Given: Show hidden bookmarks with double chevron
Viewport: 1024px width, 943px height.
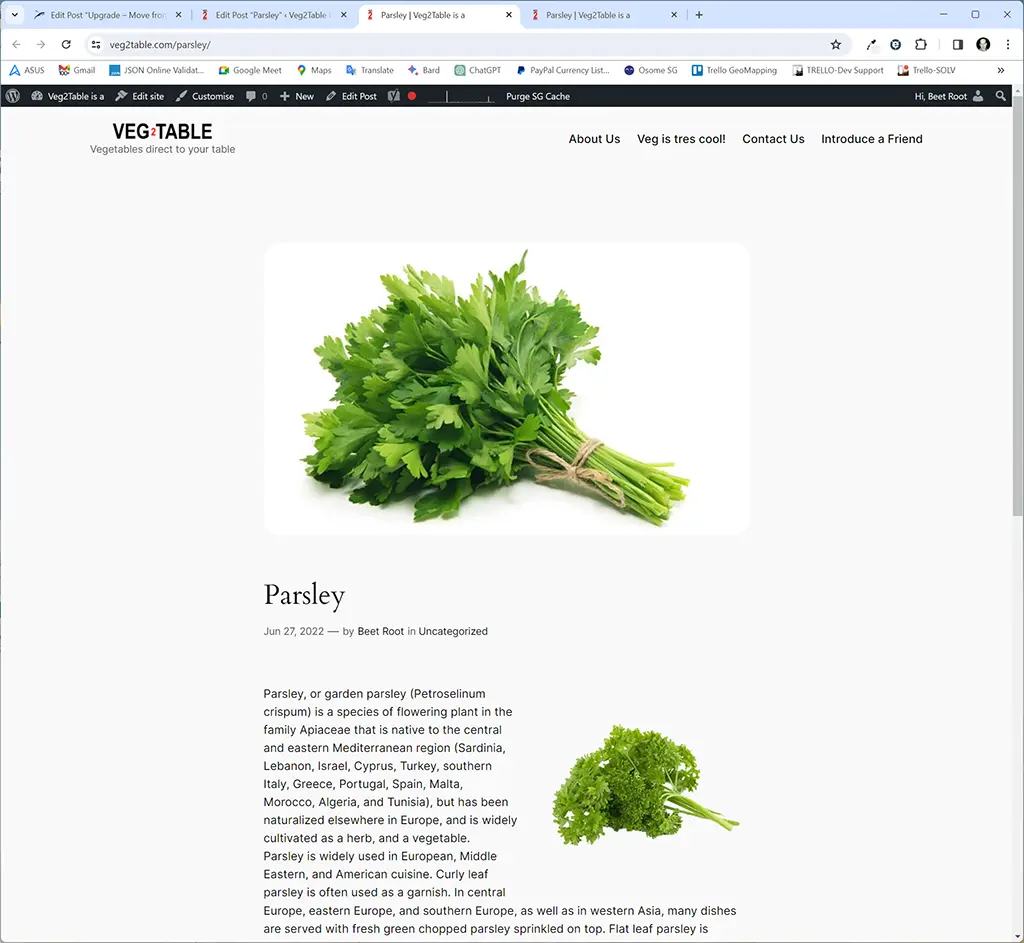Looking at the screenshot, I should pos(1001,70).
